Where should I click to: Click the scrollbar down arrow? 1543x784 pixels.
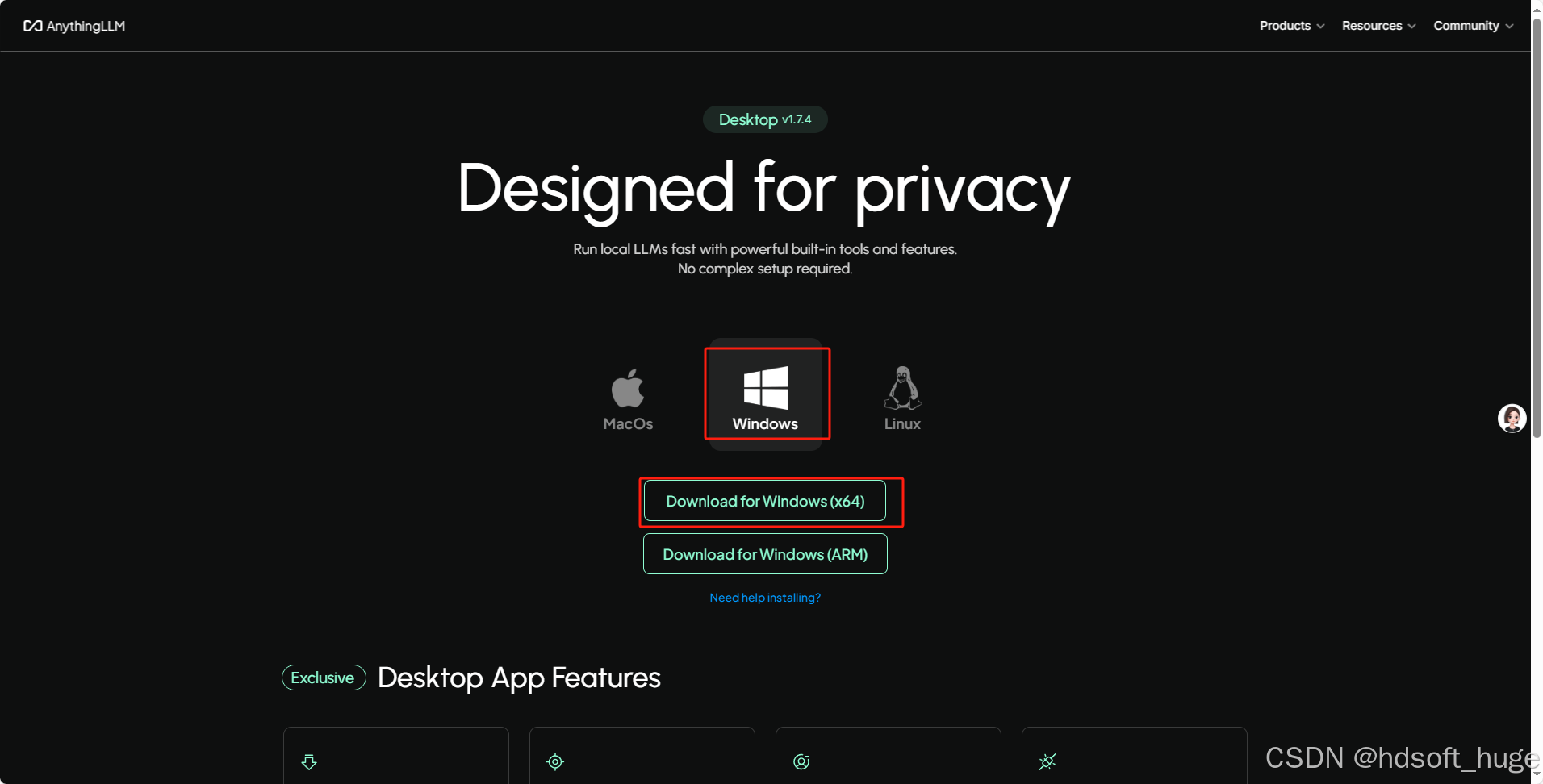coord(1537,775)
